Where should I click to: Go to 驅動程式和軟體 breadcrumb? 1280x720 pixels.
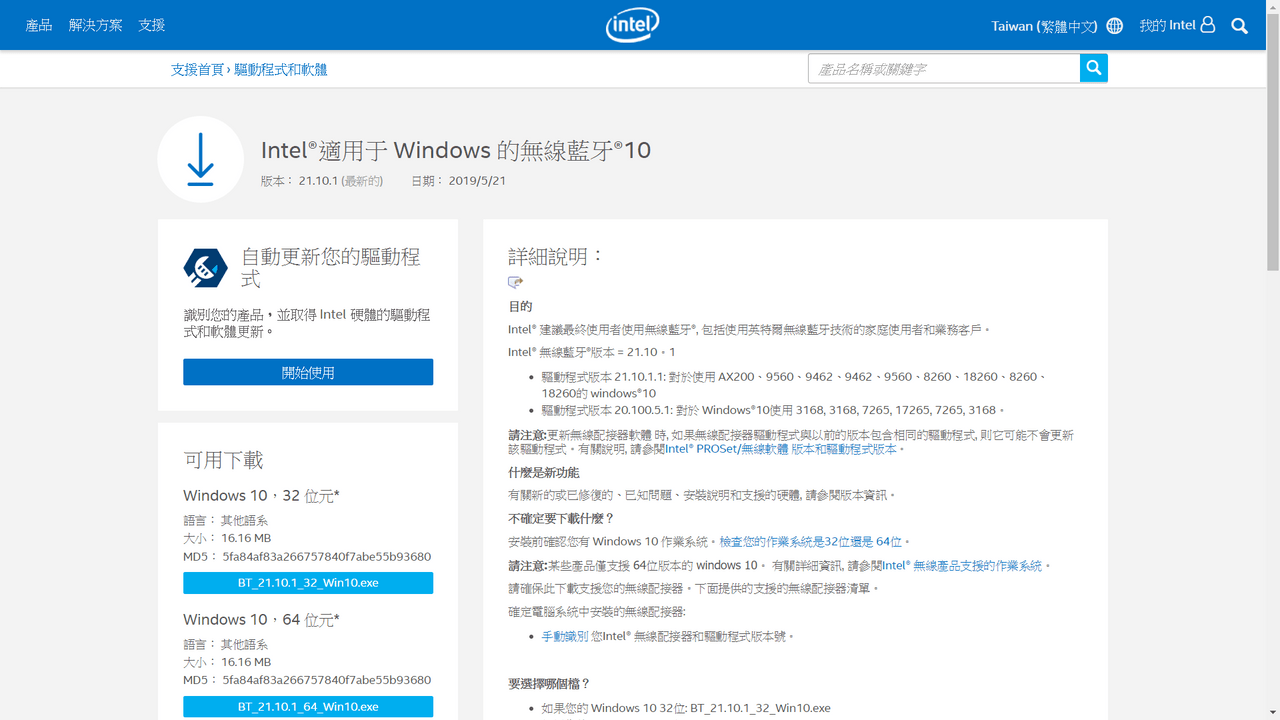coord(281,70)
